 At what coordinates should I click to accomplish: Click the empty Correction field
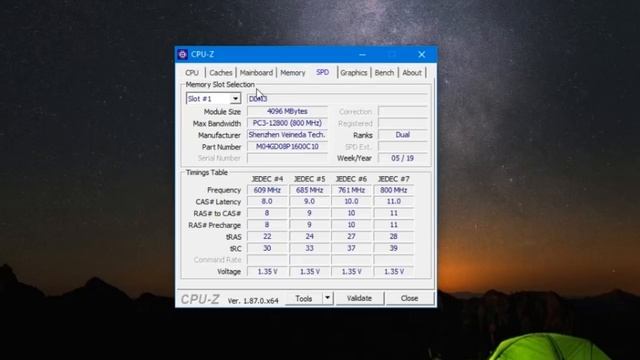pyautogui.click(x=402, y=111)
